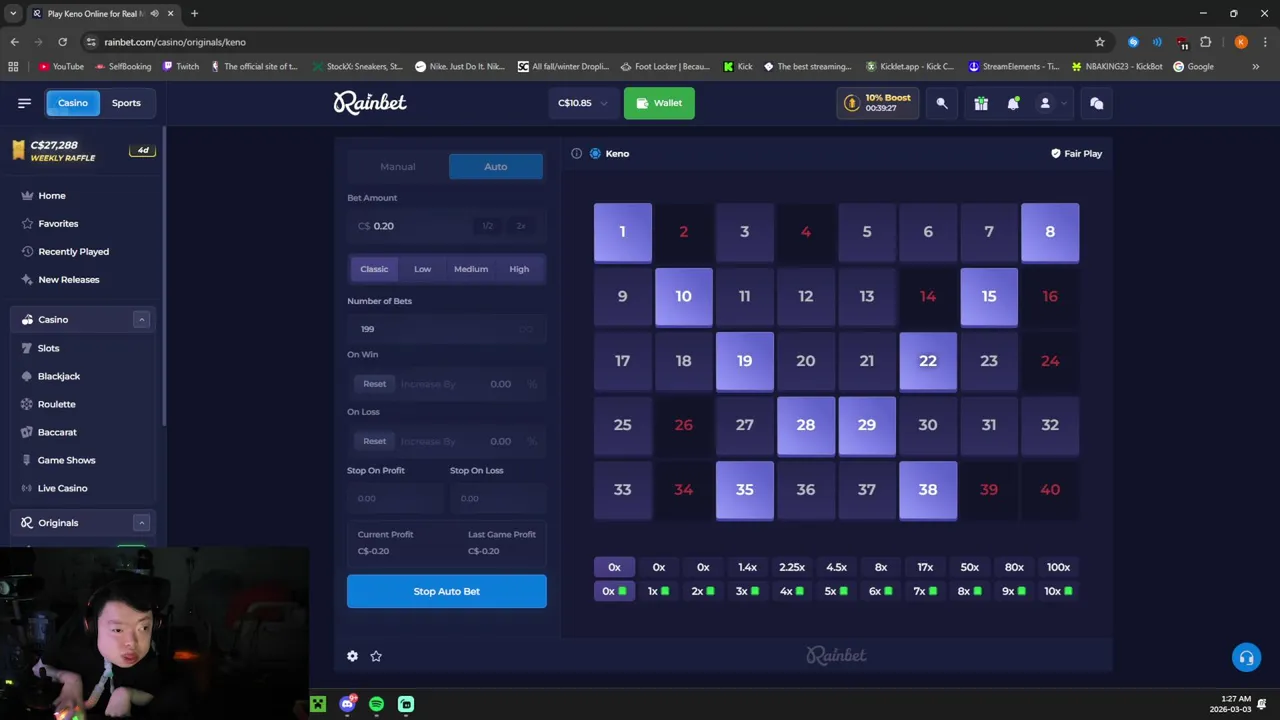Toggle Keno number 38
This screenshot has height=720, width=1280.
pyautogui.click(x=927, y=490)
